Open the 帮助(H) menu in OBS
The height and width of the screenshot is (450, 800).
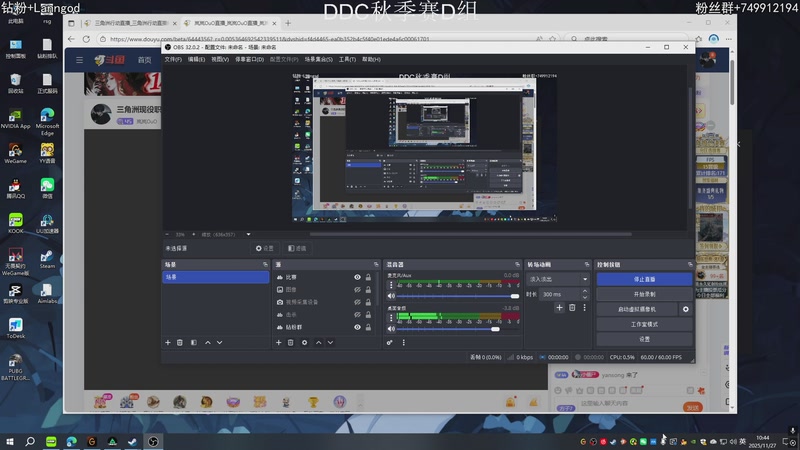tap(371, 59)
